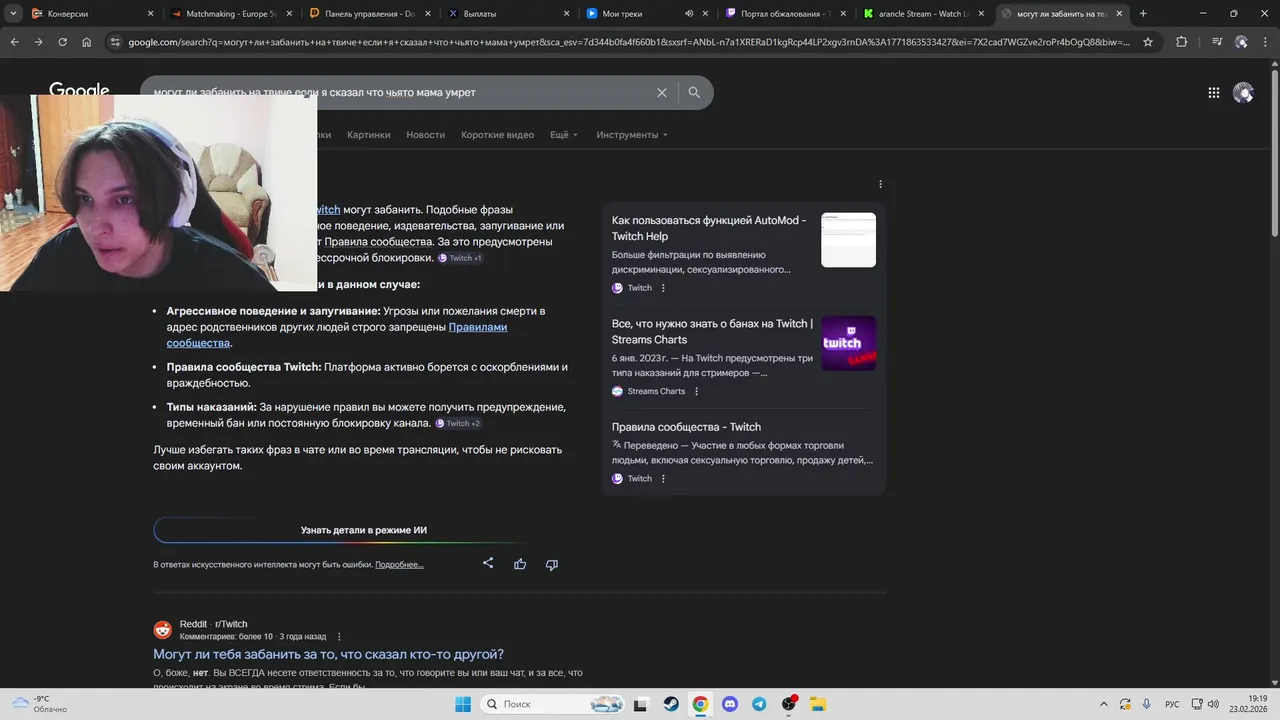Dislike the AI overview with thumbs down

tap(551, 564)
